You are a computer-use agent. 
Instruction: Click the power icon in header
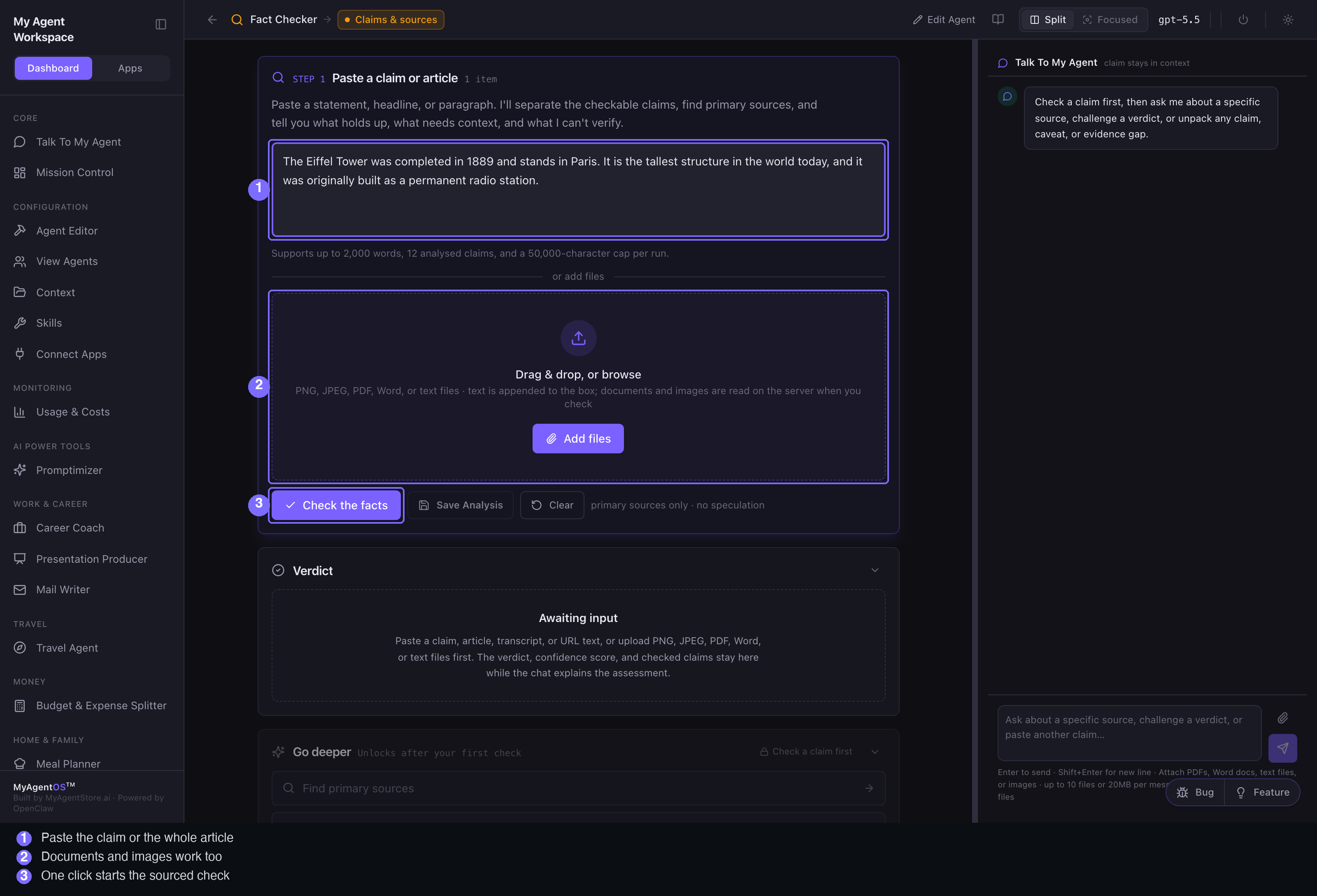coord(1243,19)
